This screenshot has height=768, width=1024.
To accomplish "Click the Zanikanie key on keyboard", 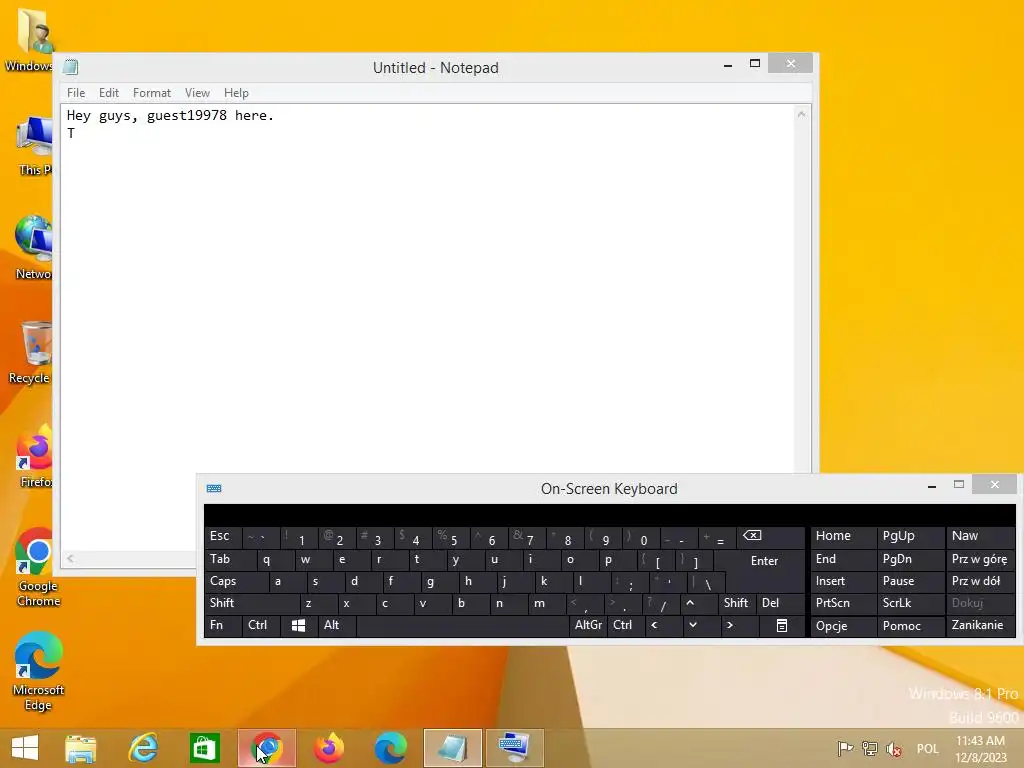I will tap(979, 626).
